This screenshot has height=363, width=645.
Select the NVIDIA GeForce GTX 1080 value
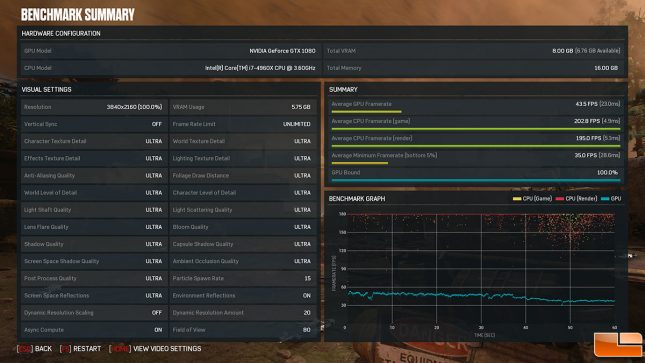coord(282,51)
